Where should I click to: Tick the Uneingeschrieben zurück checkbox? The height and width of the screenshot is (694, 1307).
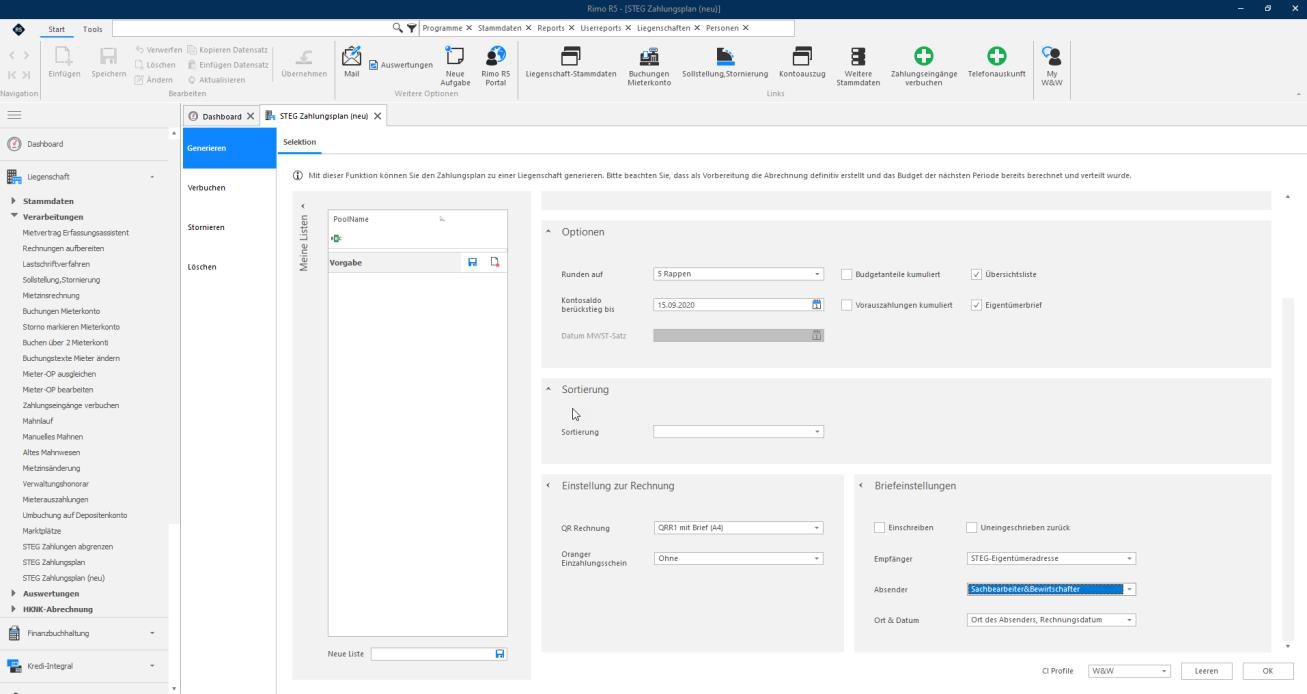tap(971, 527)
